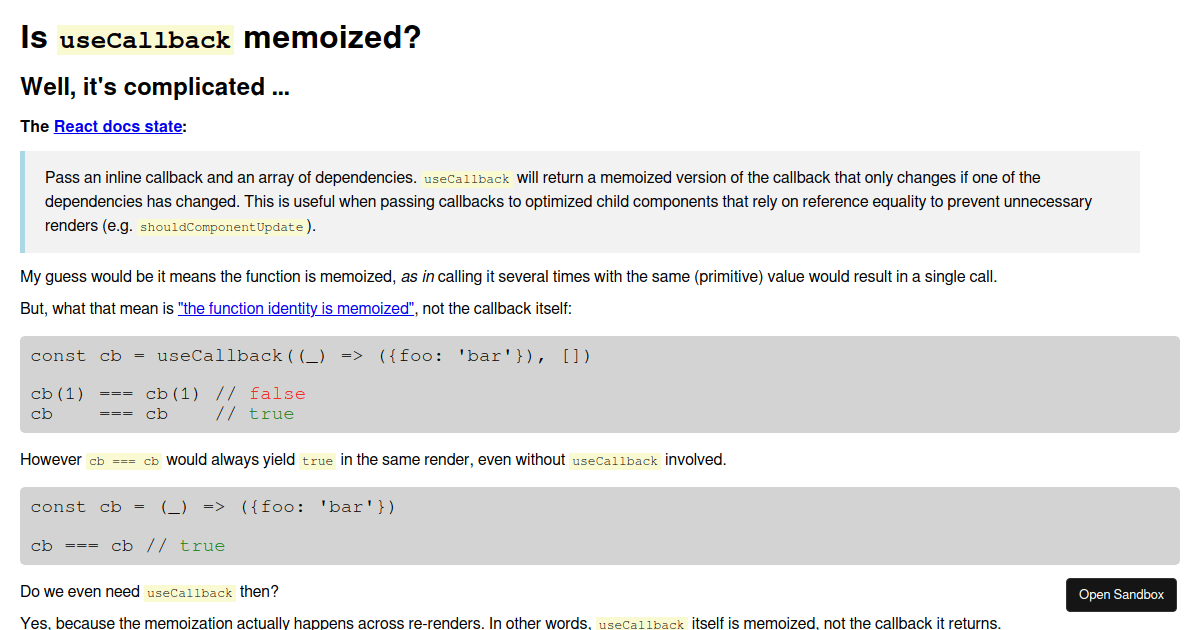
Task: Click the Open Sandbox button
Action: [x=1121, y=594]
